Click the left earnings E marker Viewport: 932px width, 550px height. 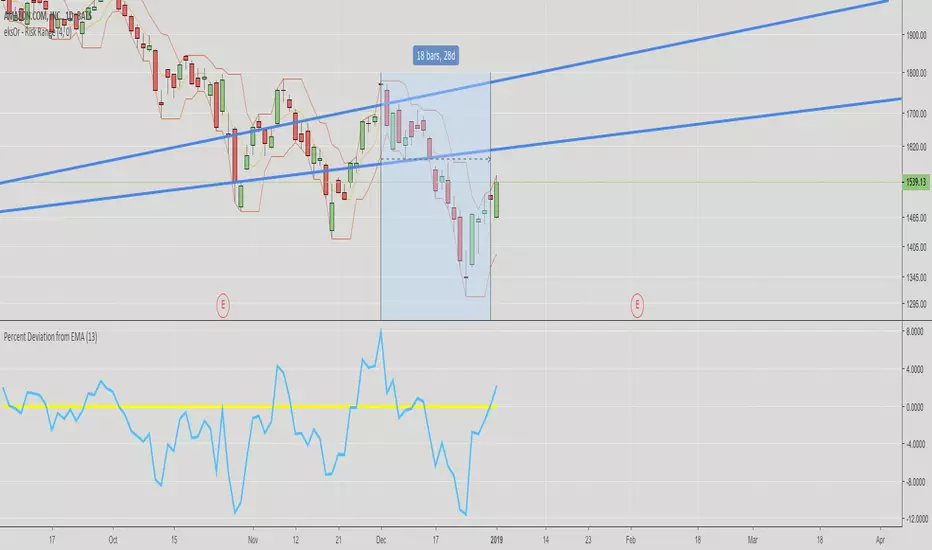[223, 305]
